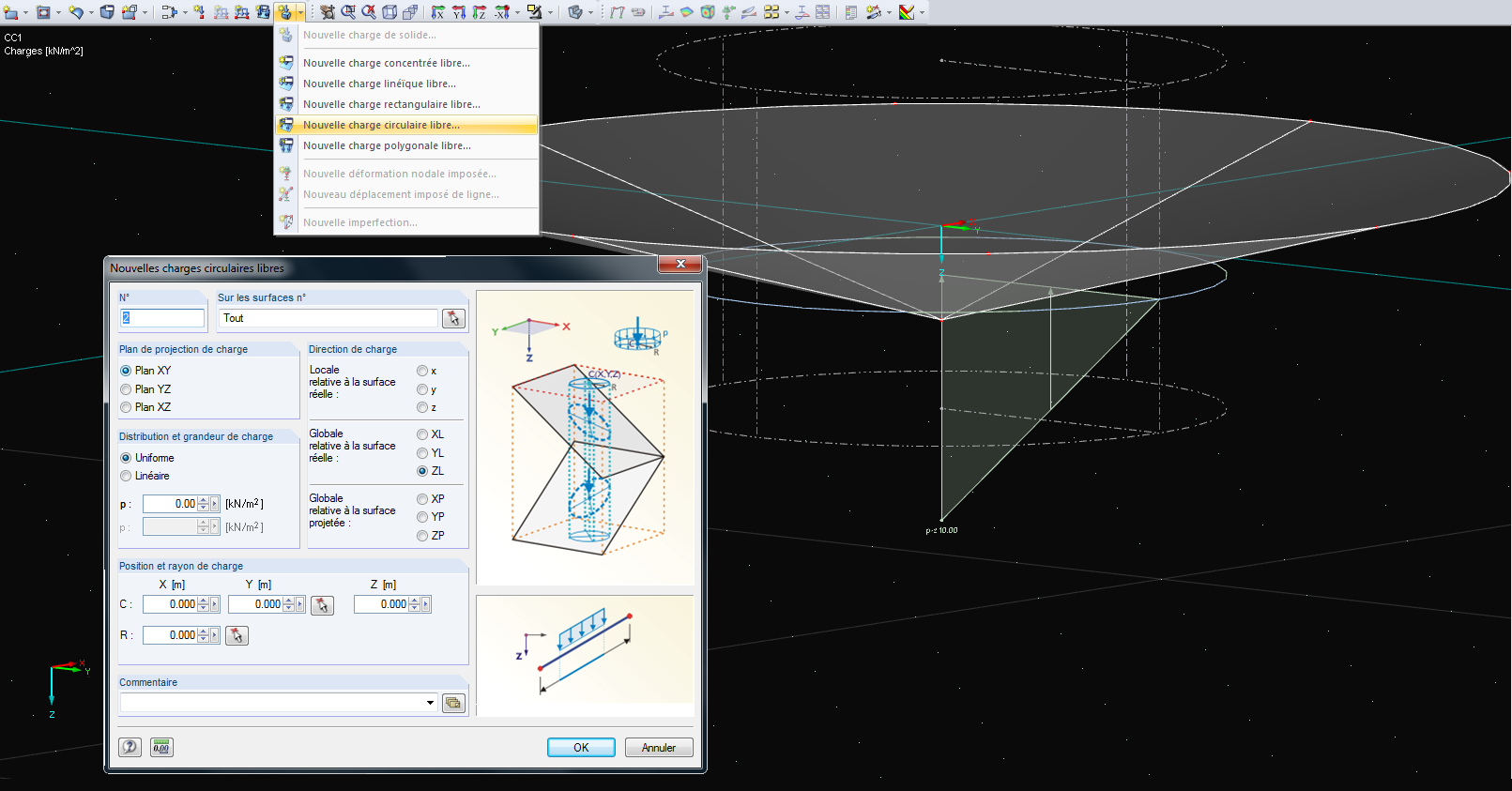The image size is (1512, 791).
Task: Click the colored surface results icon
Action: coord(687,12)
